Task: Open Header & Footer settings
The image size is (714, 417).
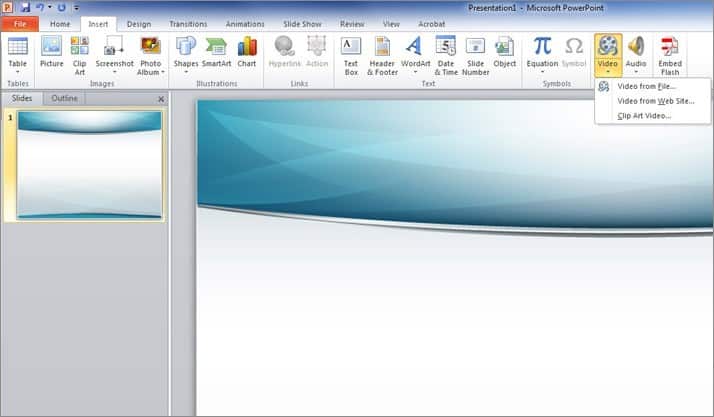Action: (x=382, y=51)
